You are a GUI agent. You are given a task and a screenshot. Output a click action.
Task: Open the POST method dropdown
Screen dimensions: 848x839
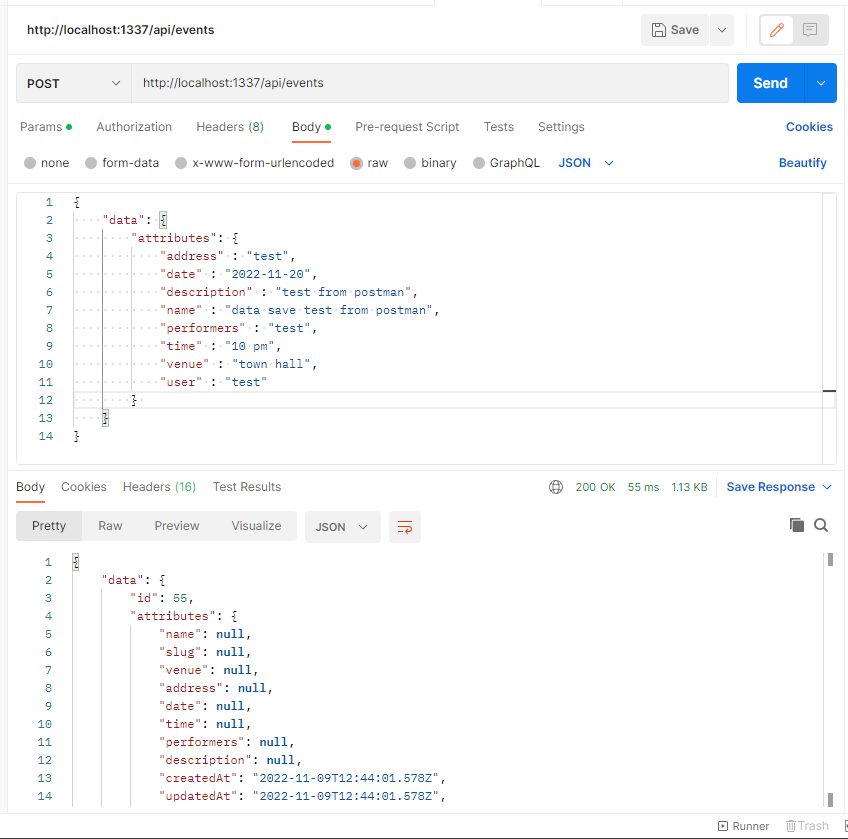73,84
